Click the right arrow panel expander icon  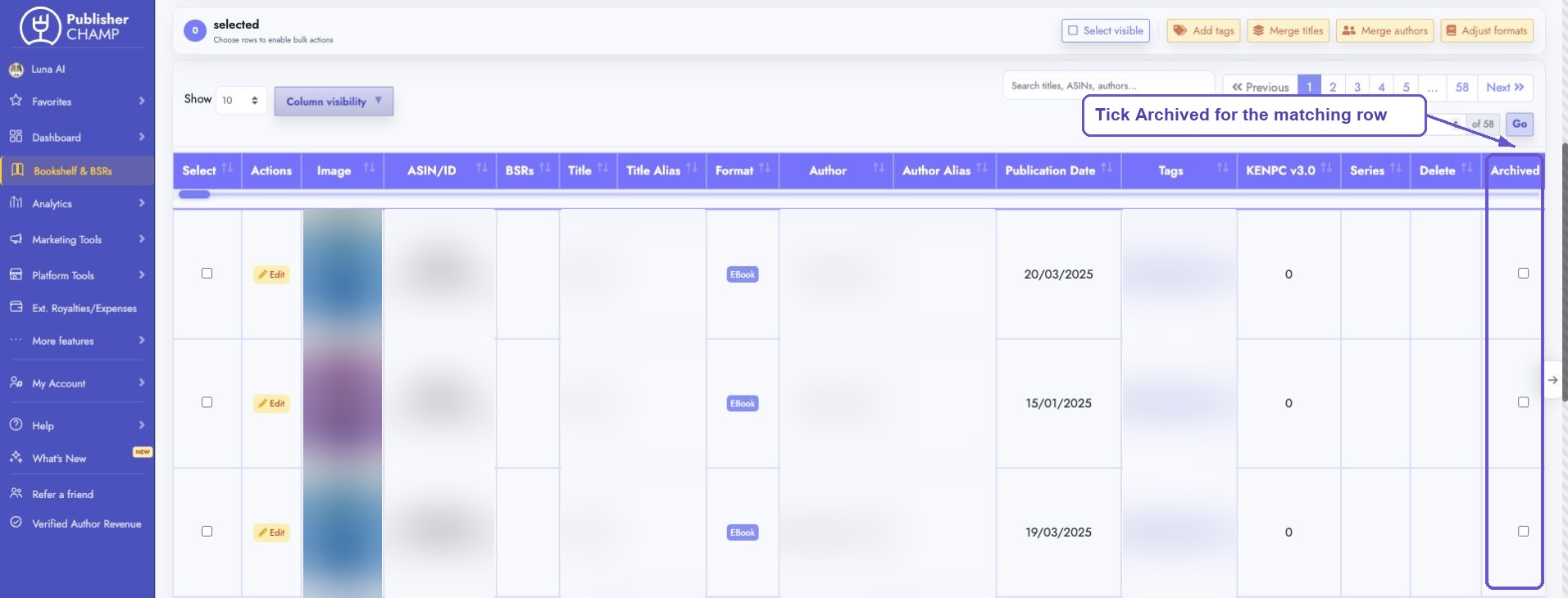1552,380
